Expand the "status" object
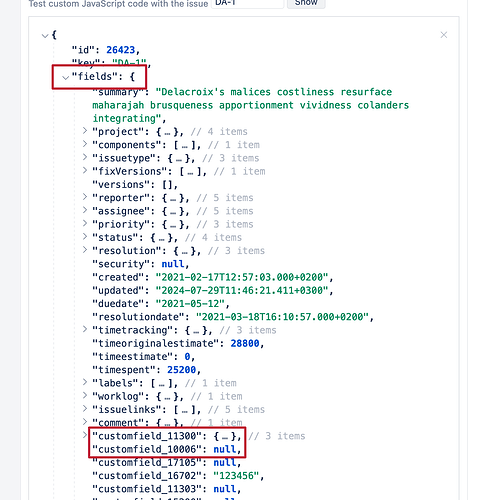Image resolution: width=486 pixels, height=500 pixels. pyautogui.click(x=85, y=237)
